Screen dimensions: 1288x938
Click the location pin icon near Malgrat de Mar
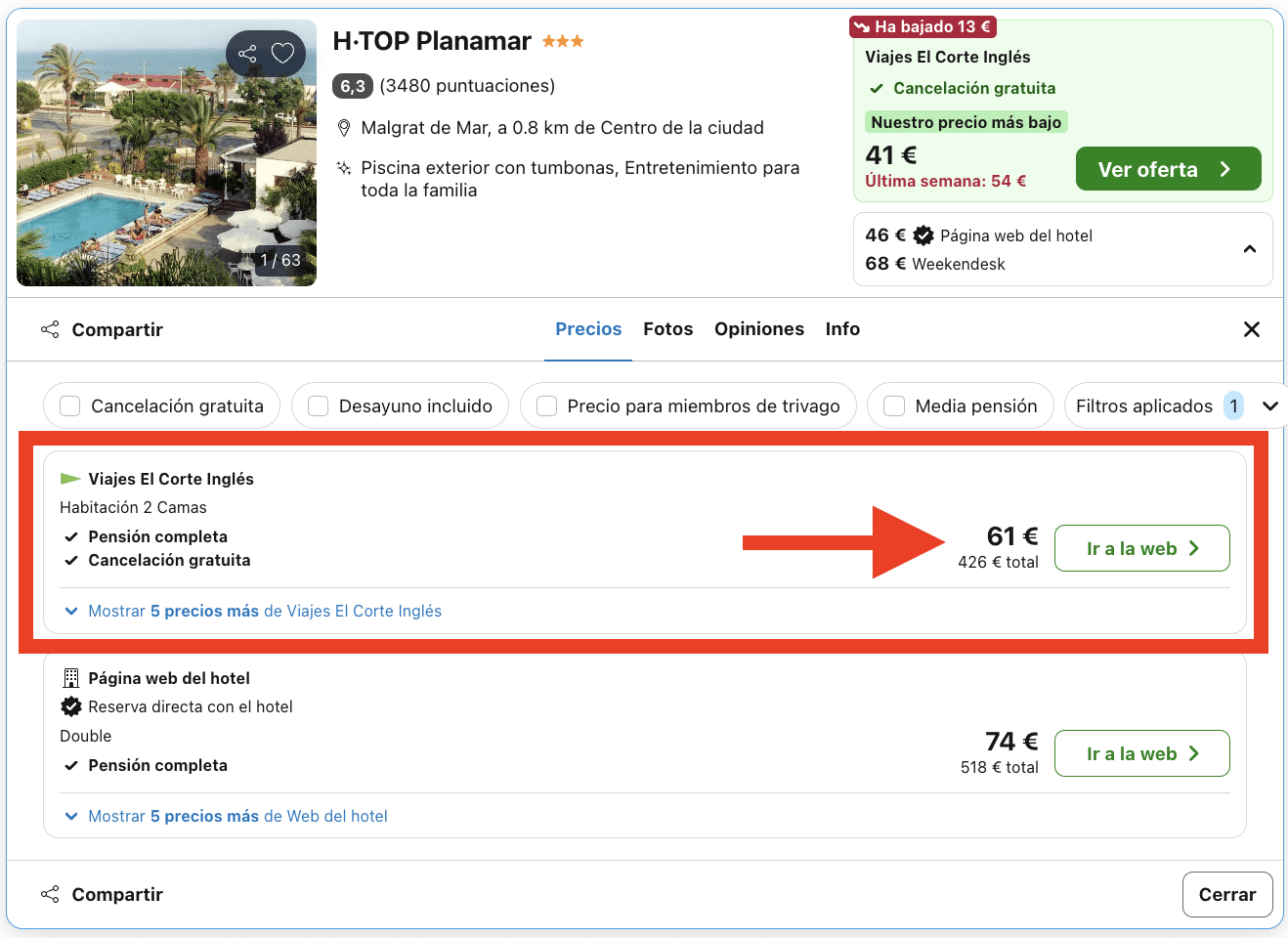[x=344, y=128]
